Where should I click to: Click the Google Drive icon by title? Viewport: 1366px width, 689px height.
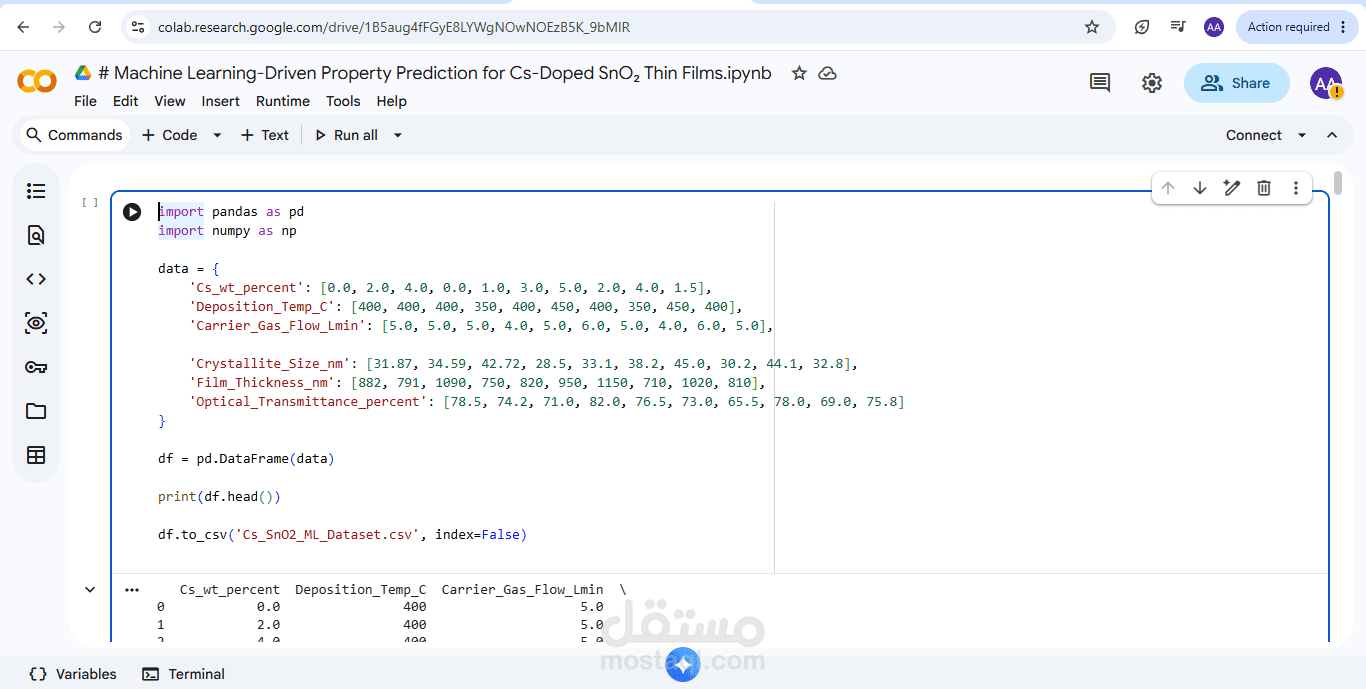coord(83,73)
